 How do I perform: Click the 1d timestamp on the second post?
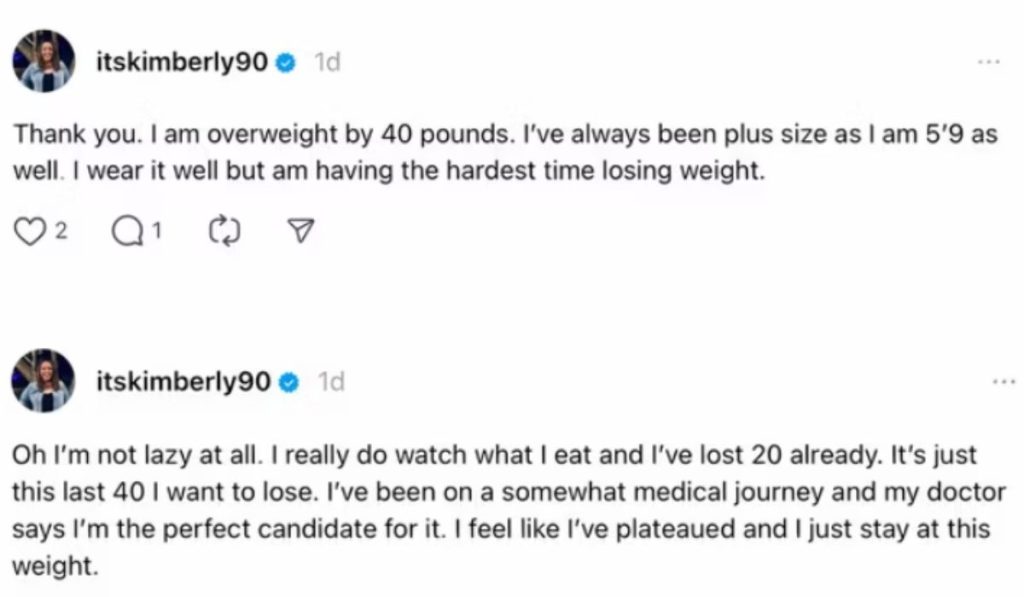point(331,382)
